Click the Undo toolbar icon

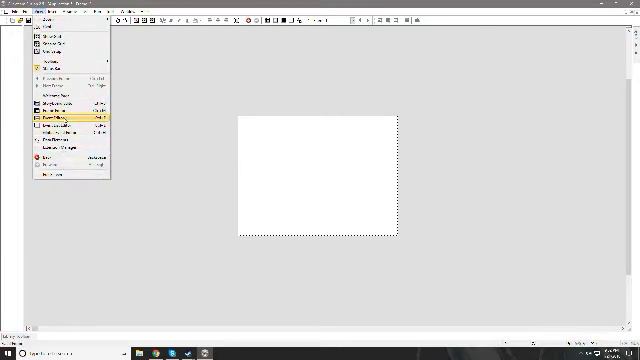[x=118, y=20]
